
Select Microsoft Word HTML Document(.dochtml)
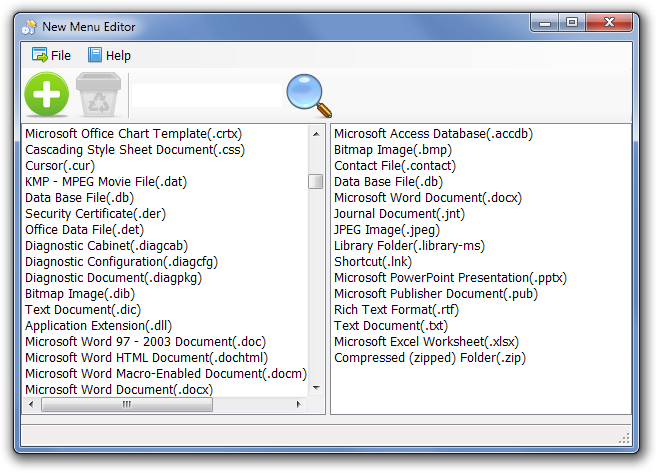click(x=146, y=357)
